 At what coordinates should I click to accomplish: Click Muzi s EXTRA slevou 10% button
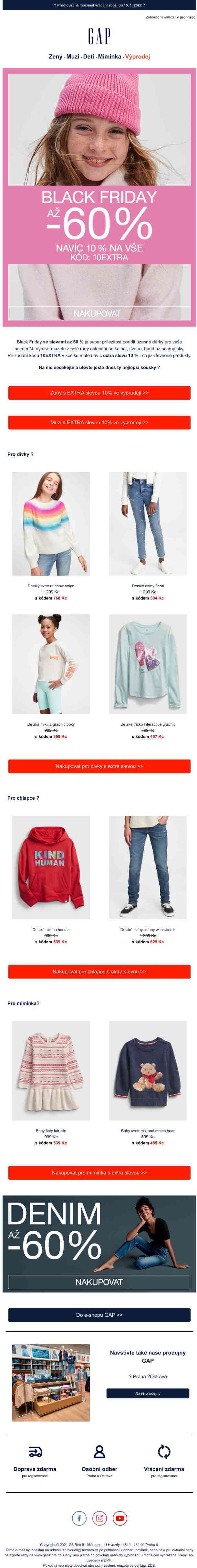click(x=99, y=422)
